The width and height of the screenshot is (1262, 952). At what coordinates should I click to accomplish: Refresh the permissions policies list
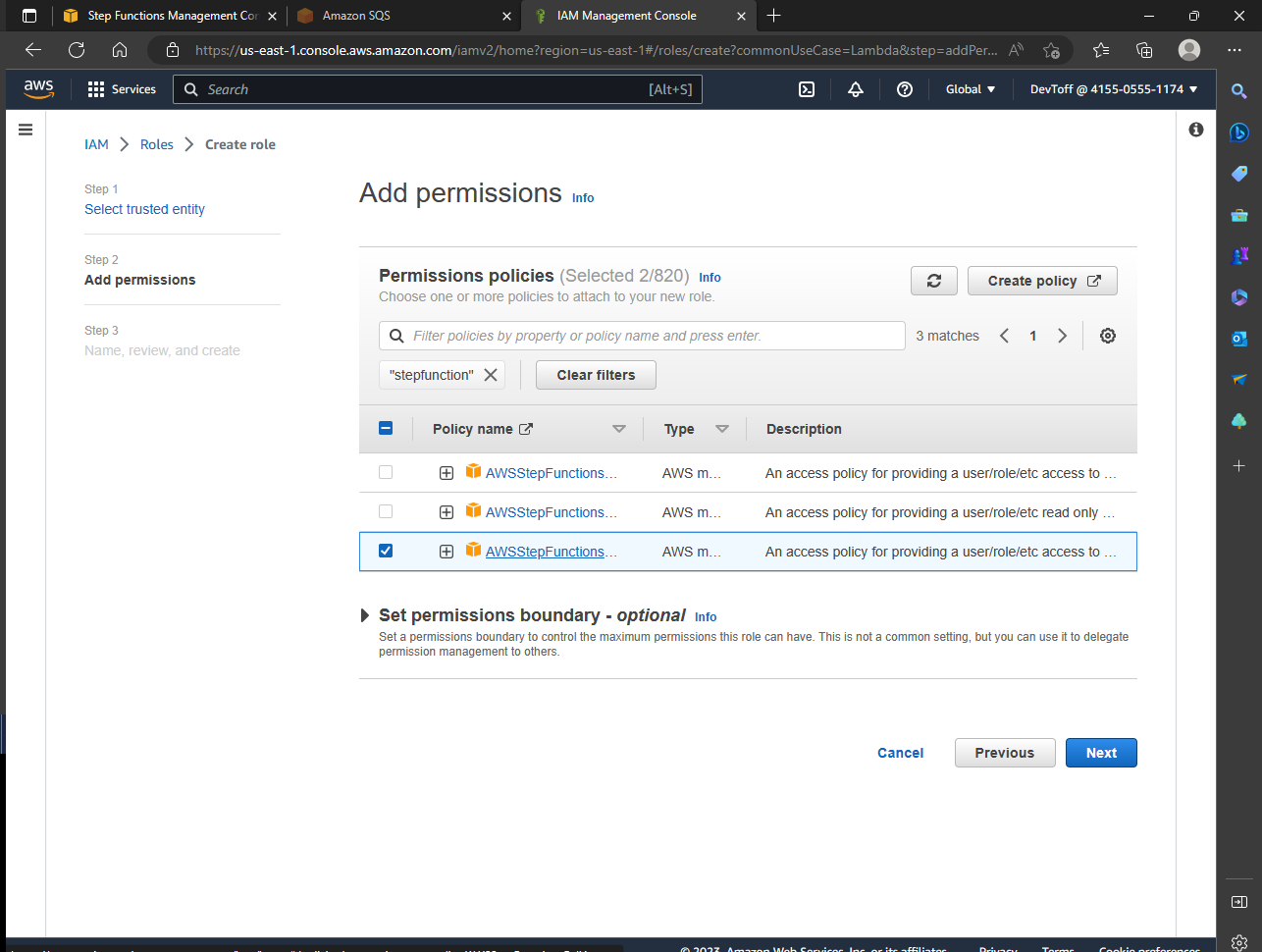(x=933, y=281)
